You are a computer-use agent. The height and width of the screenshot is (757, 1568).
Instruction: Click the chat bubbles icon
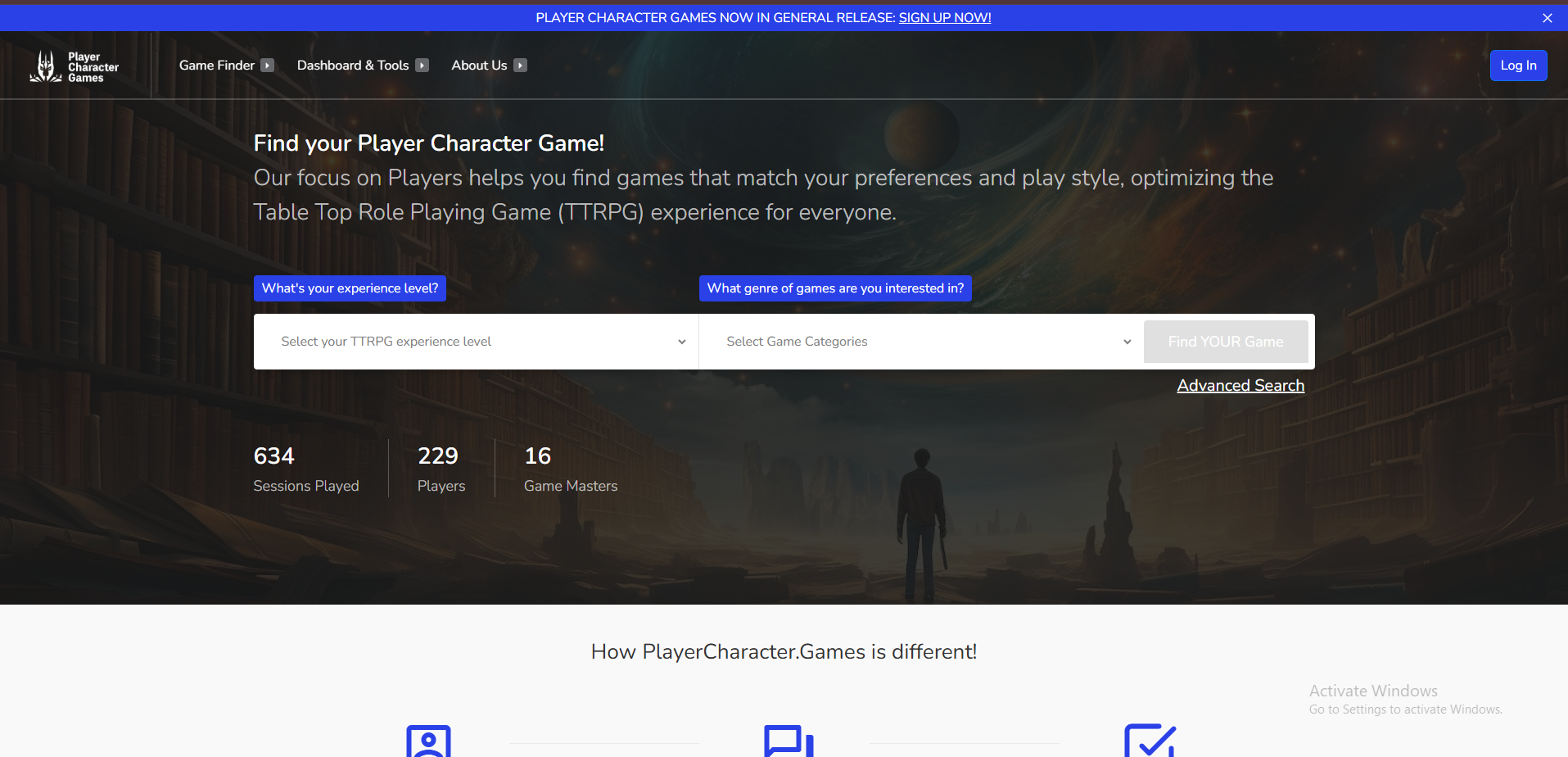click(x=788, y=741)
